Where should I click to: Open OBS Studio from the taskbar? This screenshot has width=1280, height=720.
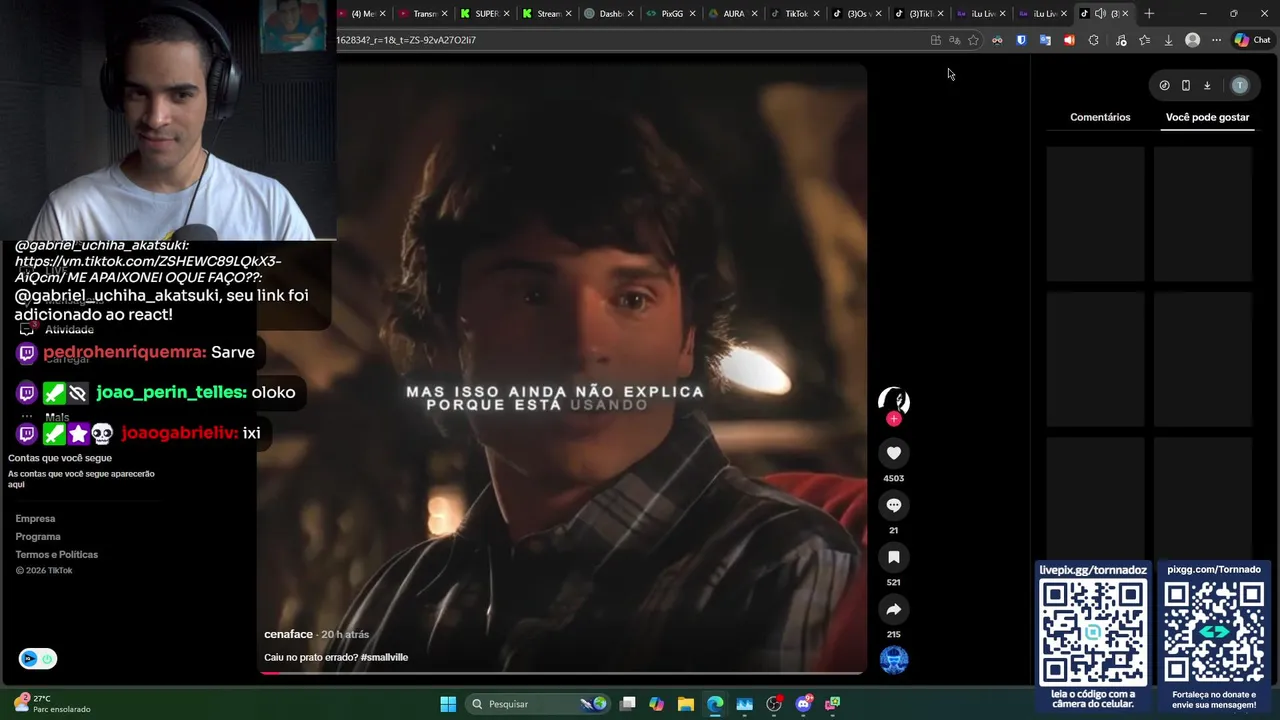[774, 704]
